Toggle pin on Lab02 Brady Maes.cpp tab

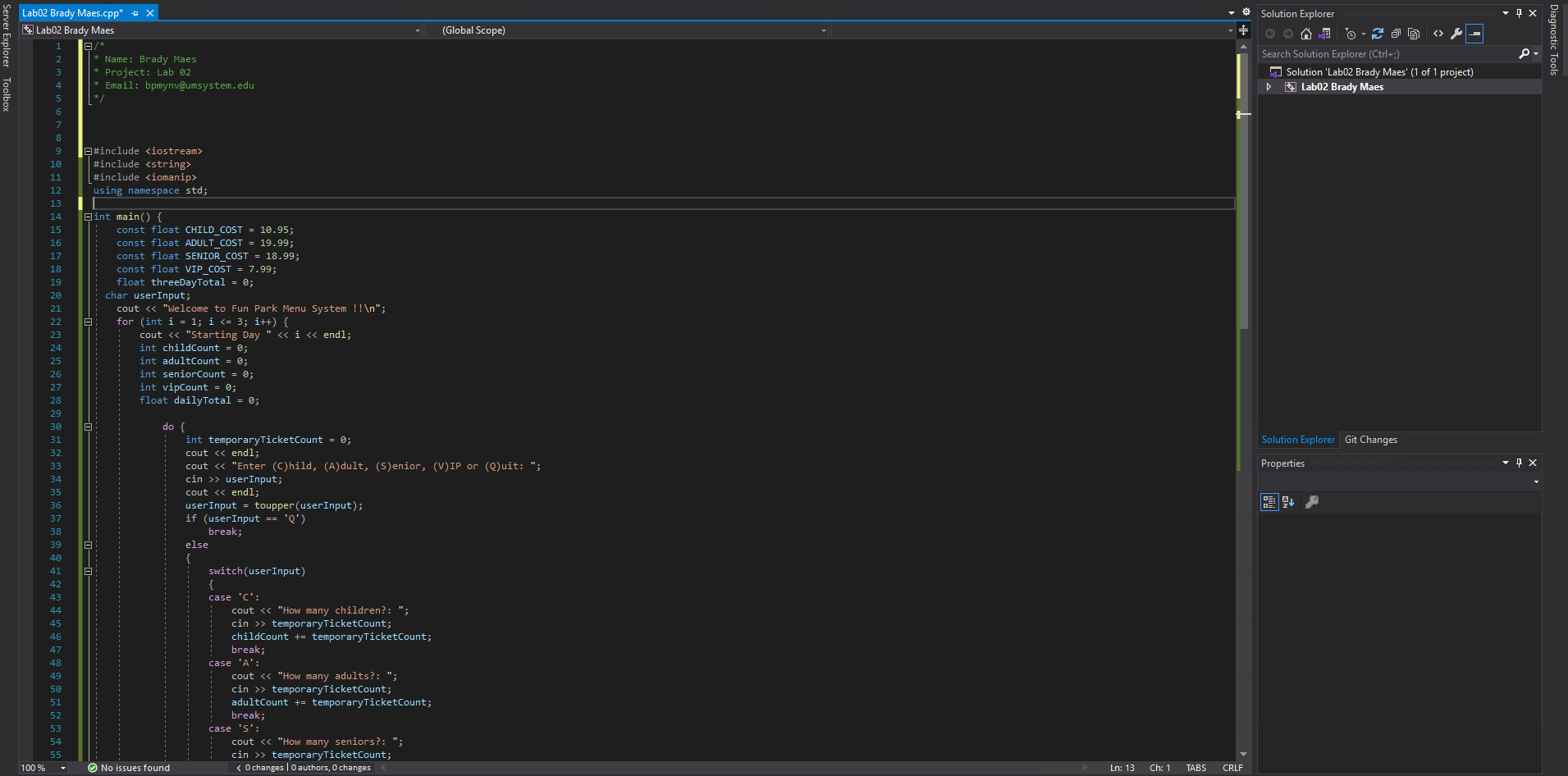click(x=135, y=13)
